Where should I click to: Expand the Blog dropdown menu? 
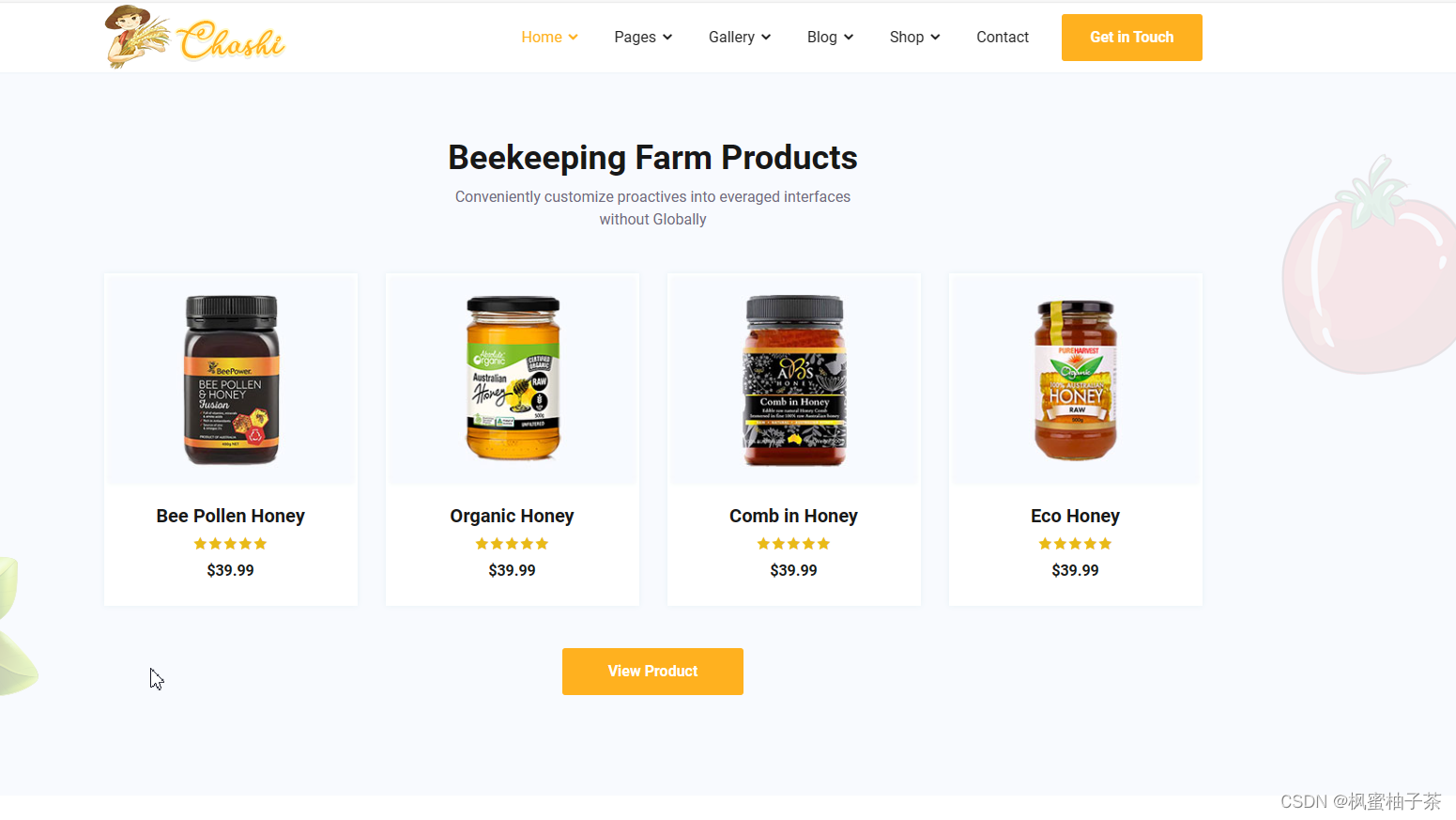(x=830, y=38)
